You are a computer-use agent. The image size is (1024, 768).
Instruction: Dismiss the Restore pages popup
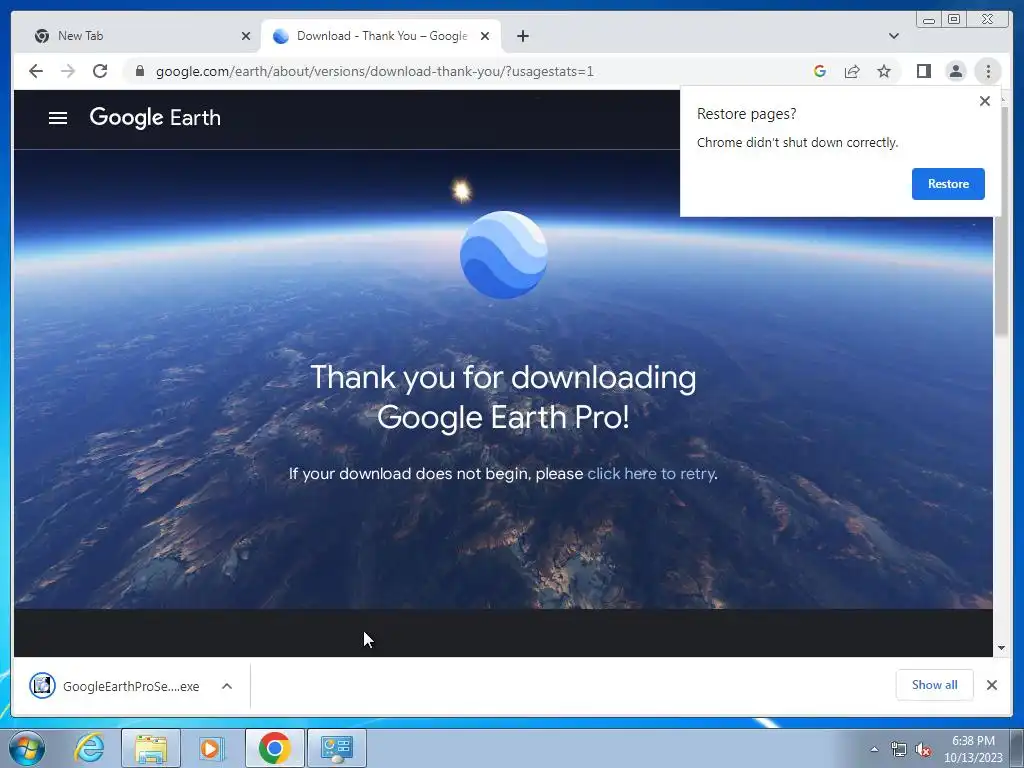click(985, 101)
